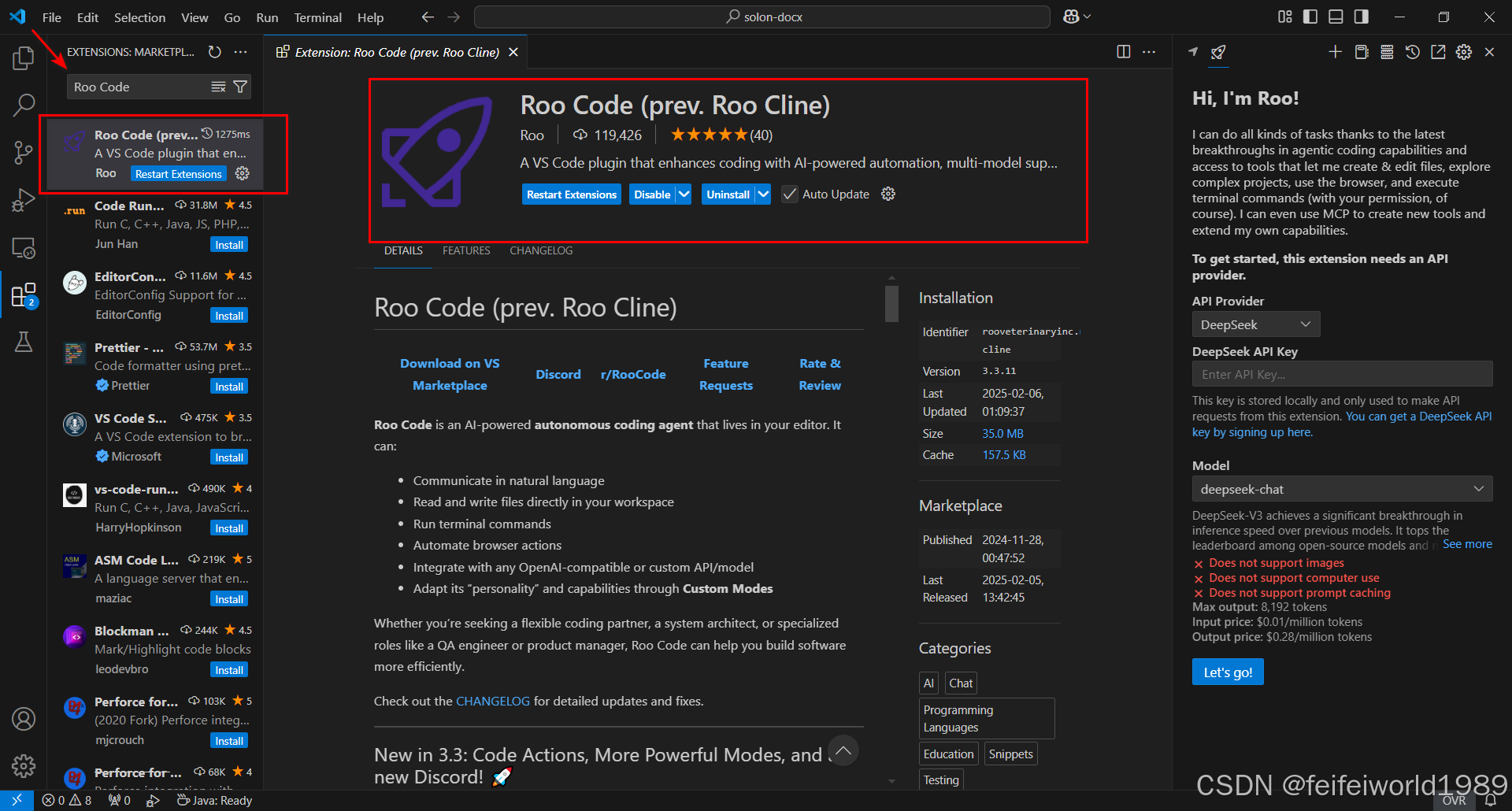Open the Roo Code rocket tab in side panel
Image resolution: width=1512 pixels, height=811 pixels.
point(1218,52)
